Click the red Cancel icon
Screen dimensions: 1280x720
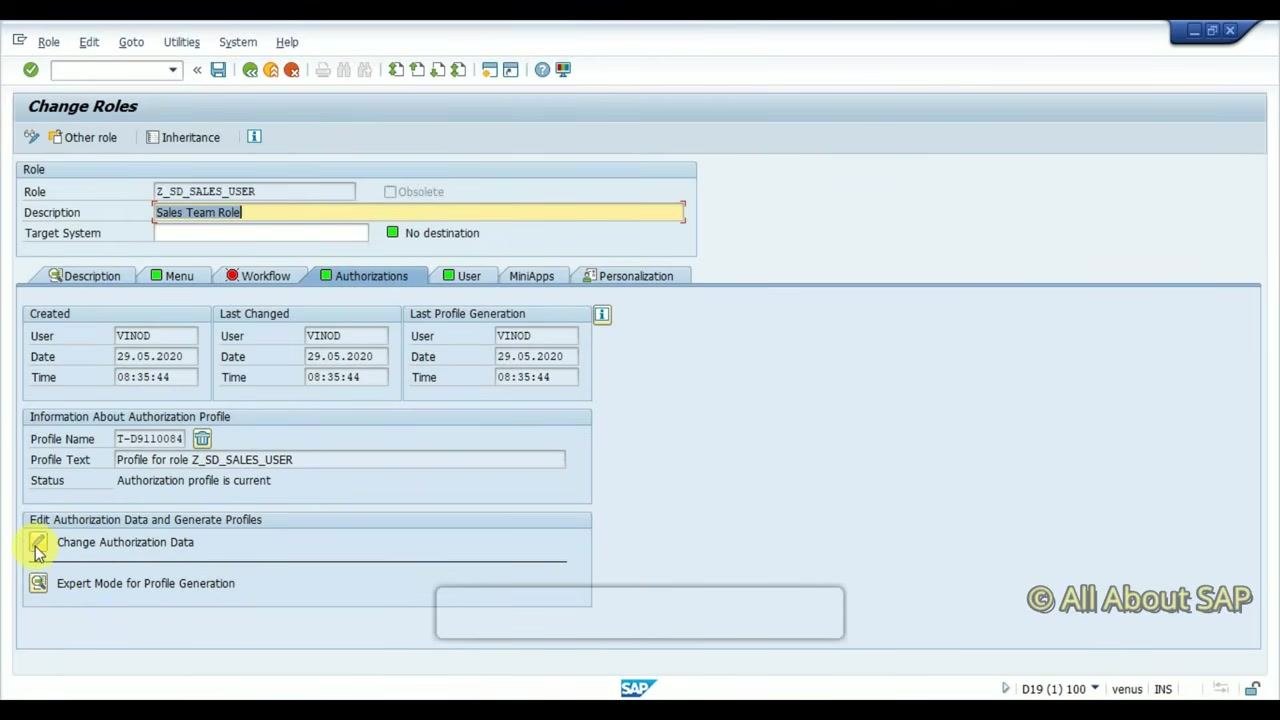291,70
